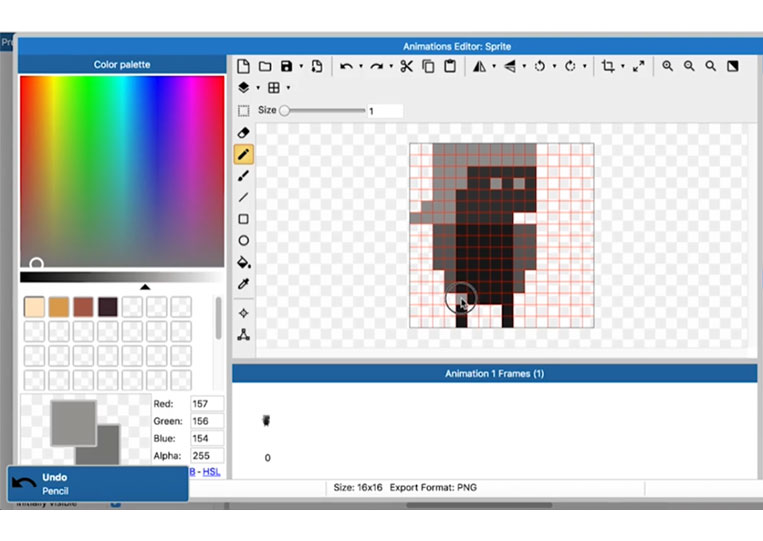Edit the Blue value field
This screenshot has width=763, height=541.
click(207, 438)
